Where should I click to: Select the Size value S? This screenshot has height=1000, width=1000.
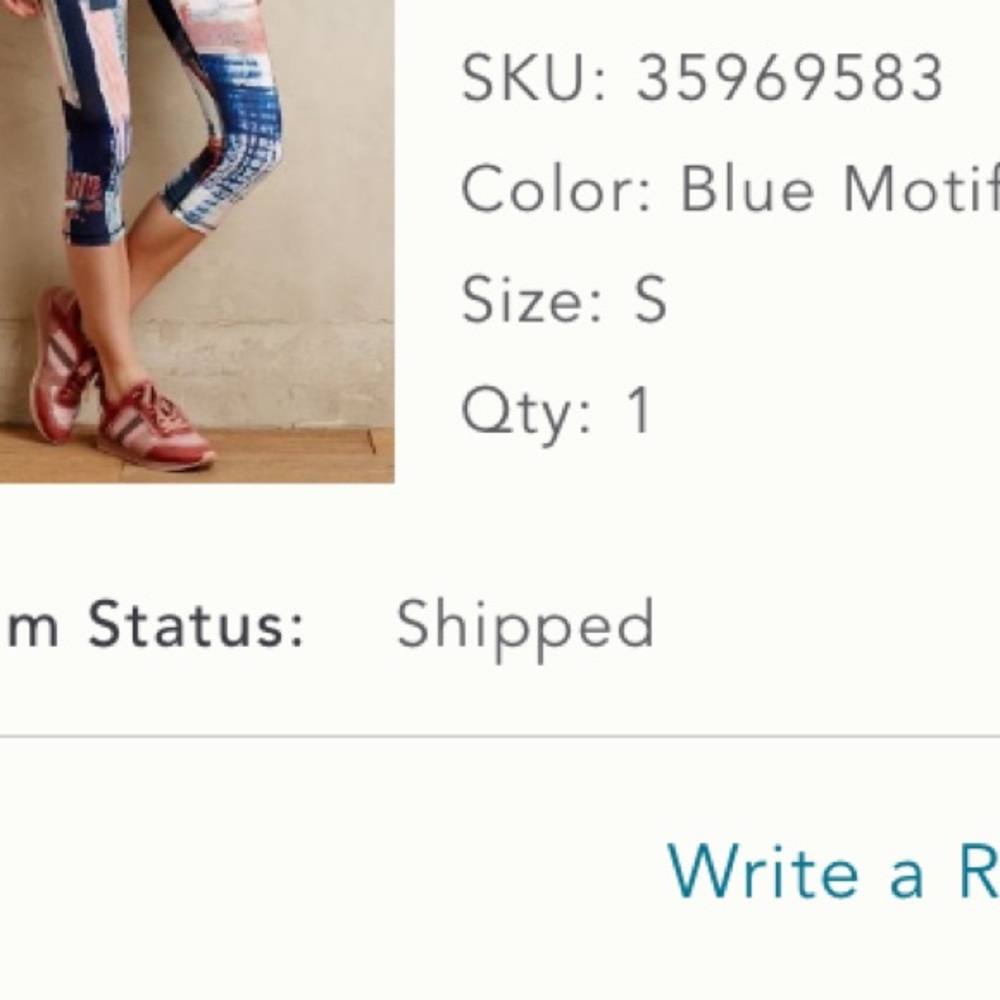pos(650,295)
